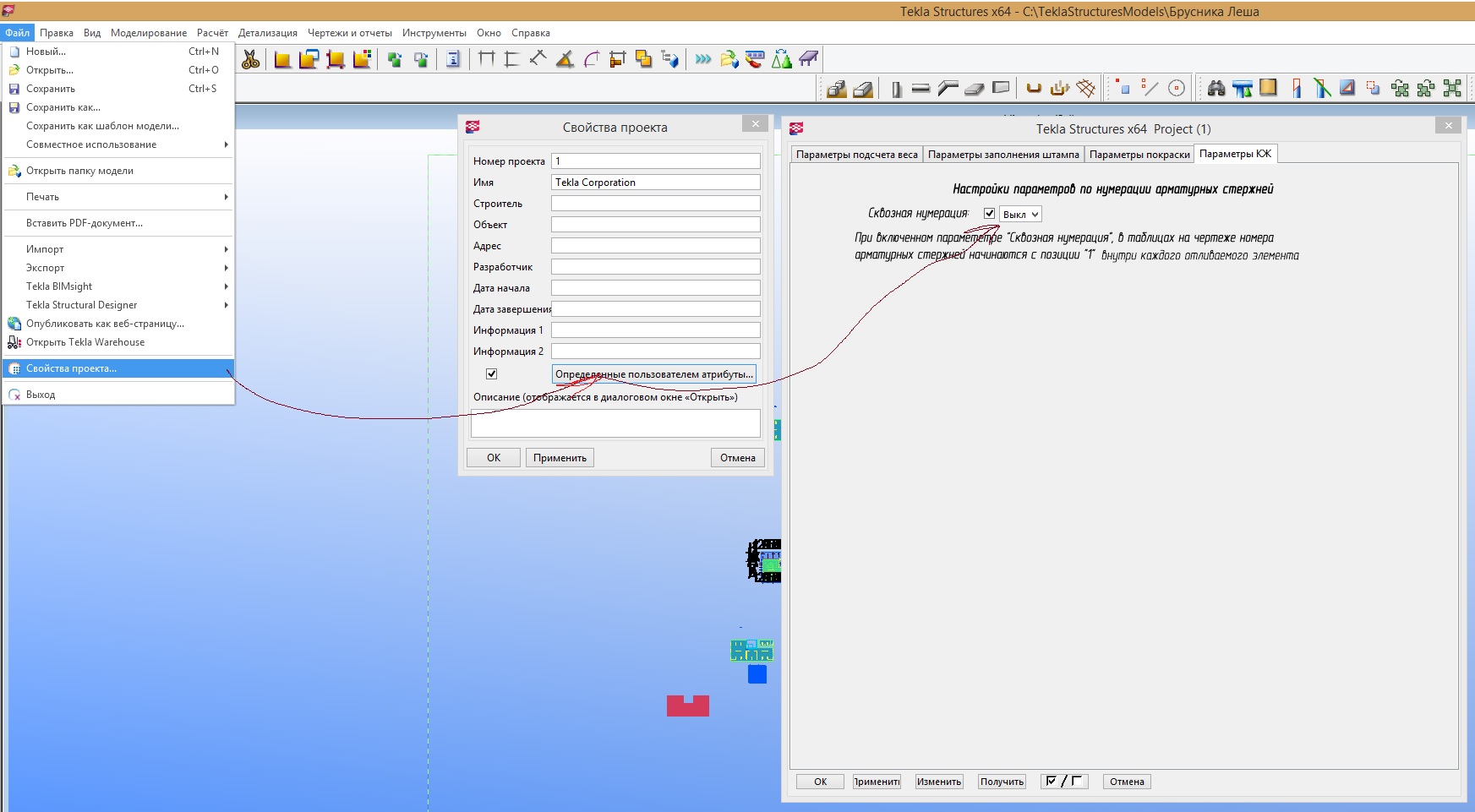Screen dimensions: 1475x812
Task: Click the blue triple-arrow icon in toolbar
Action: click(702, 59)
